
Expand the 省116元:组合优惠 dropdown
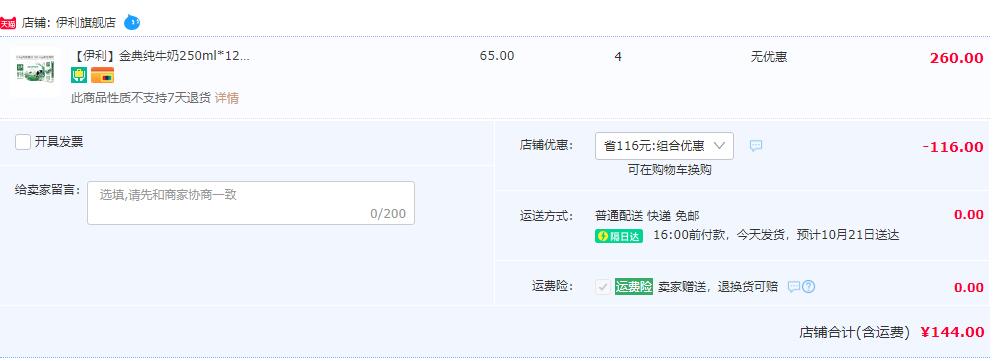tap(664, 146)
